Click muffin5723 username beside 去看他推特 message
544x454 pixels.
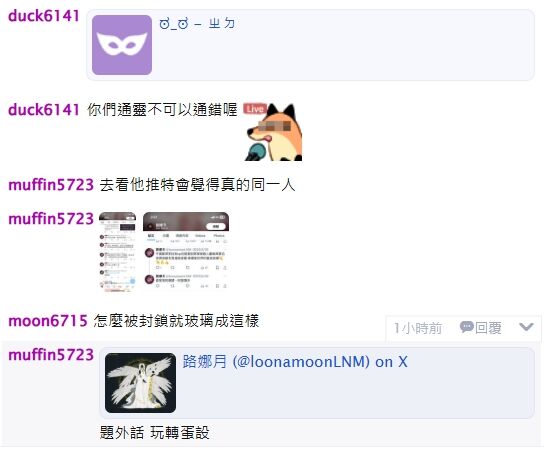[x=51, y=185]
